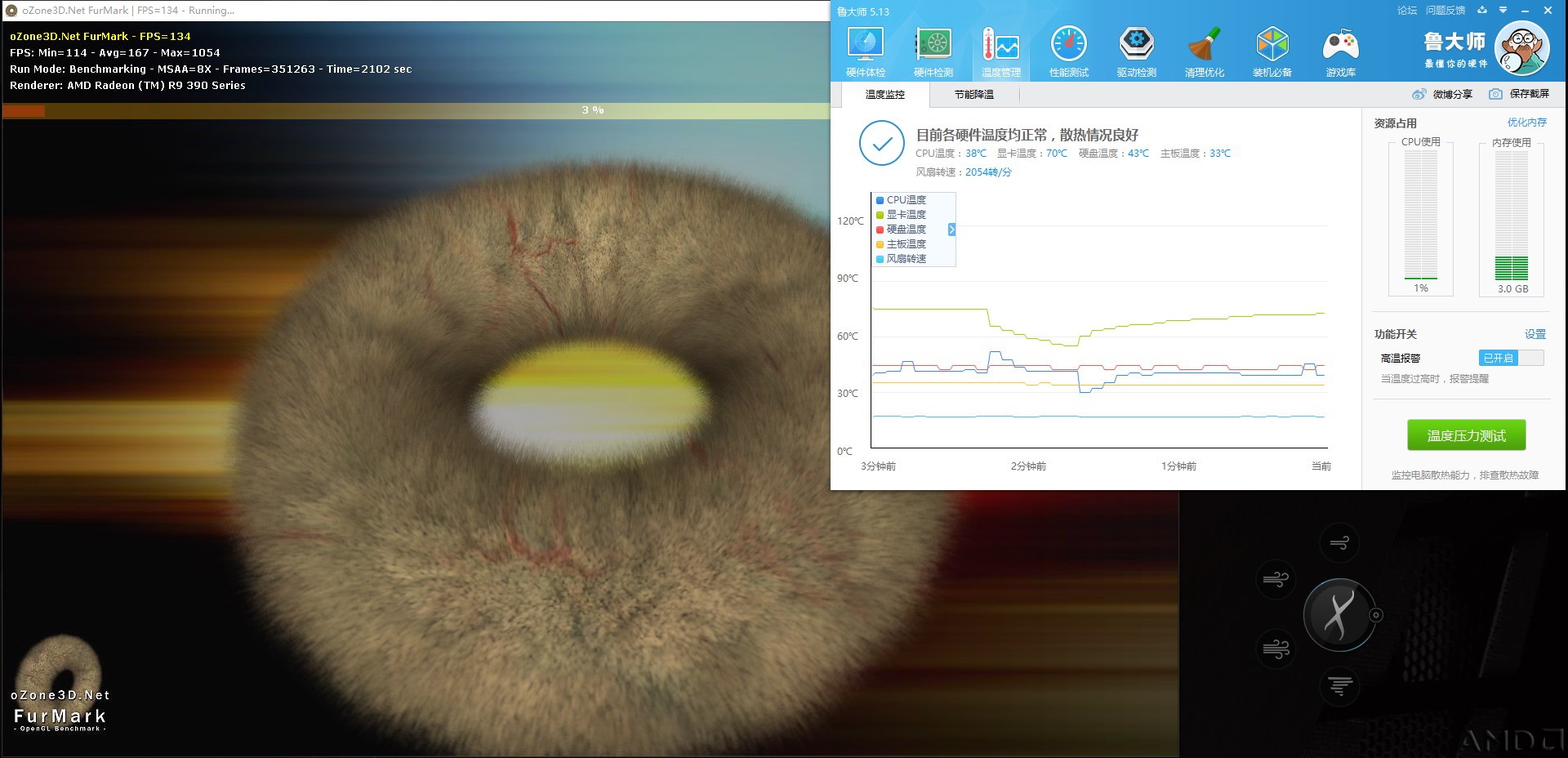
Task: Click the 3.0 GB memory value
Action: point(1512,289)
